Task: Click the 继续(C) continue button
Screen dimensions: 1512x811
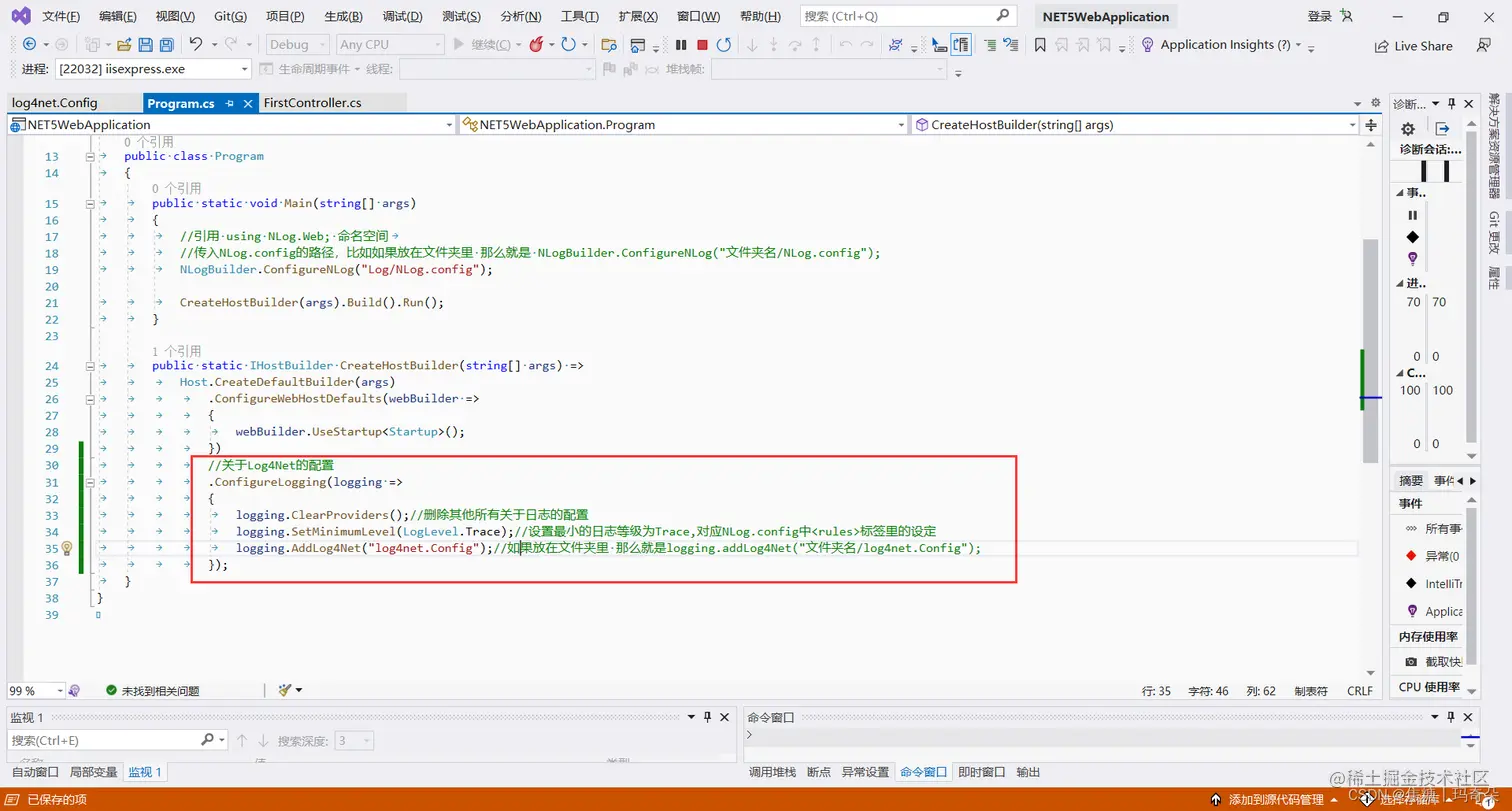Action: coord(488,45)
